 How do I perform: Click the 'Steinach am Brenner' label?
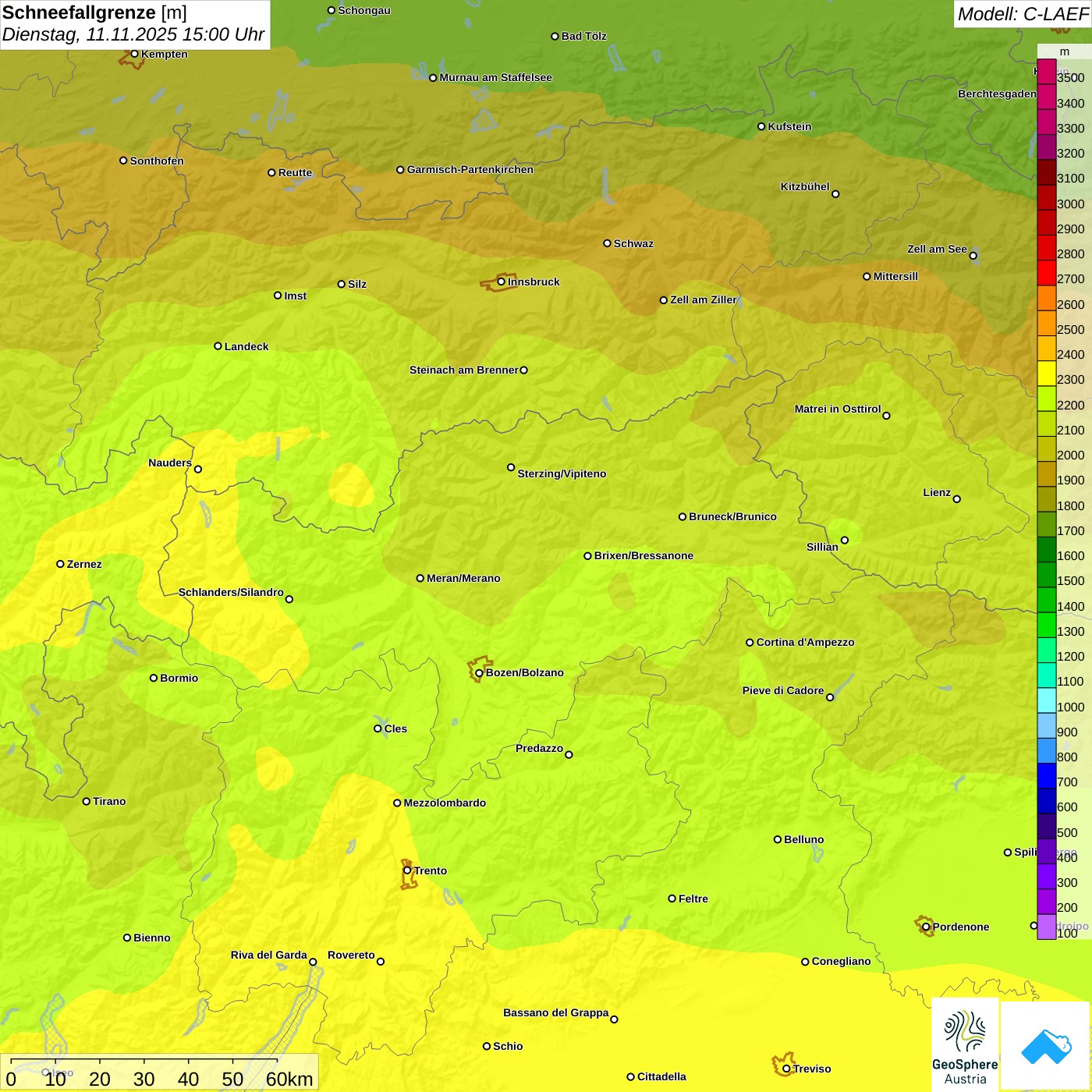464,370
